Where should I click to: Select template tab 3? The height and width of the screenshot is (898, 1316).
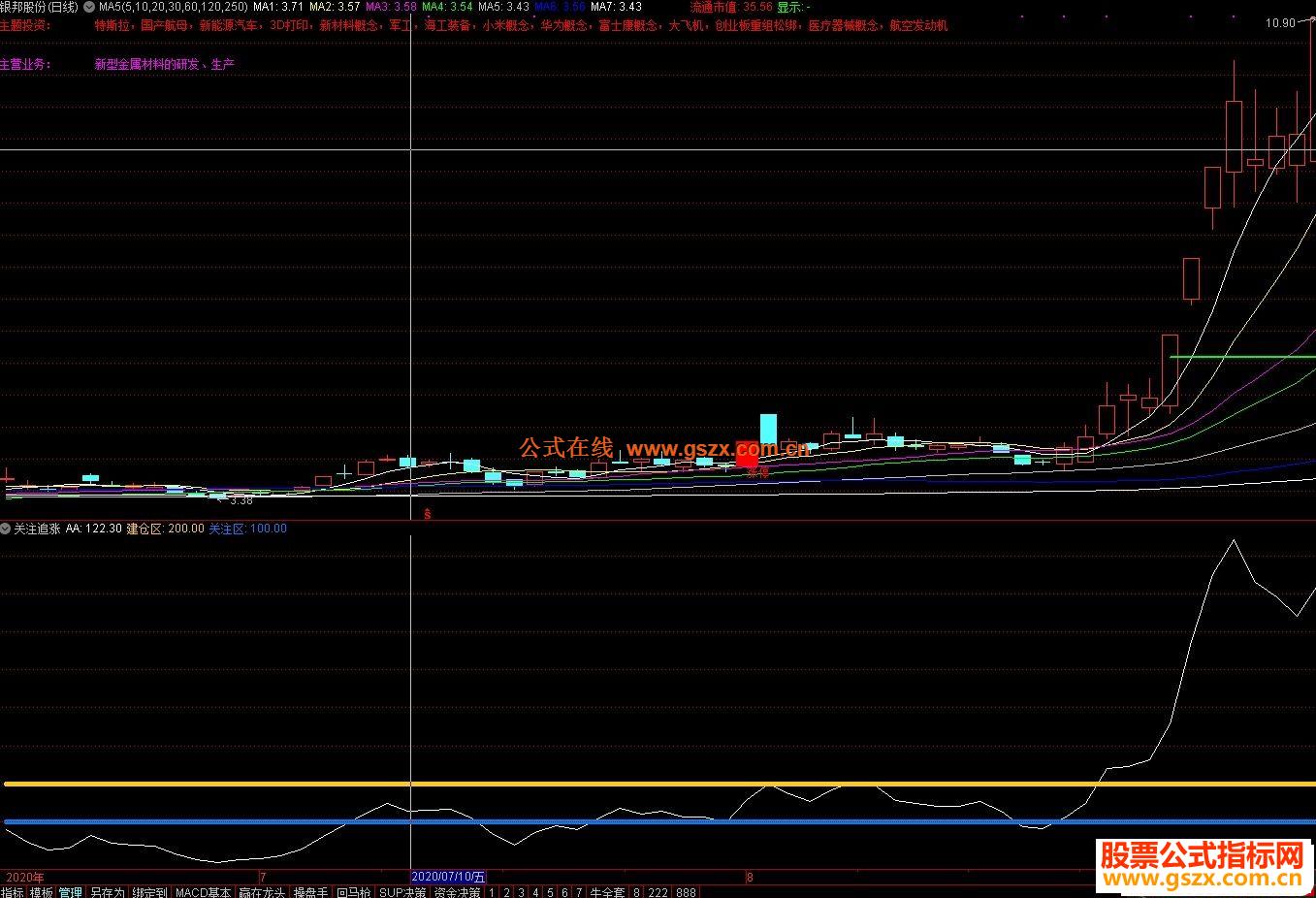click(521, 892)
